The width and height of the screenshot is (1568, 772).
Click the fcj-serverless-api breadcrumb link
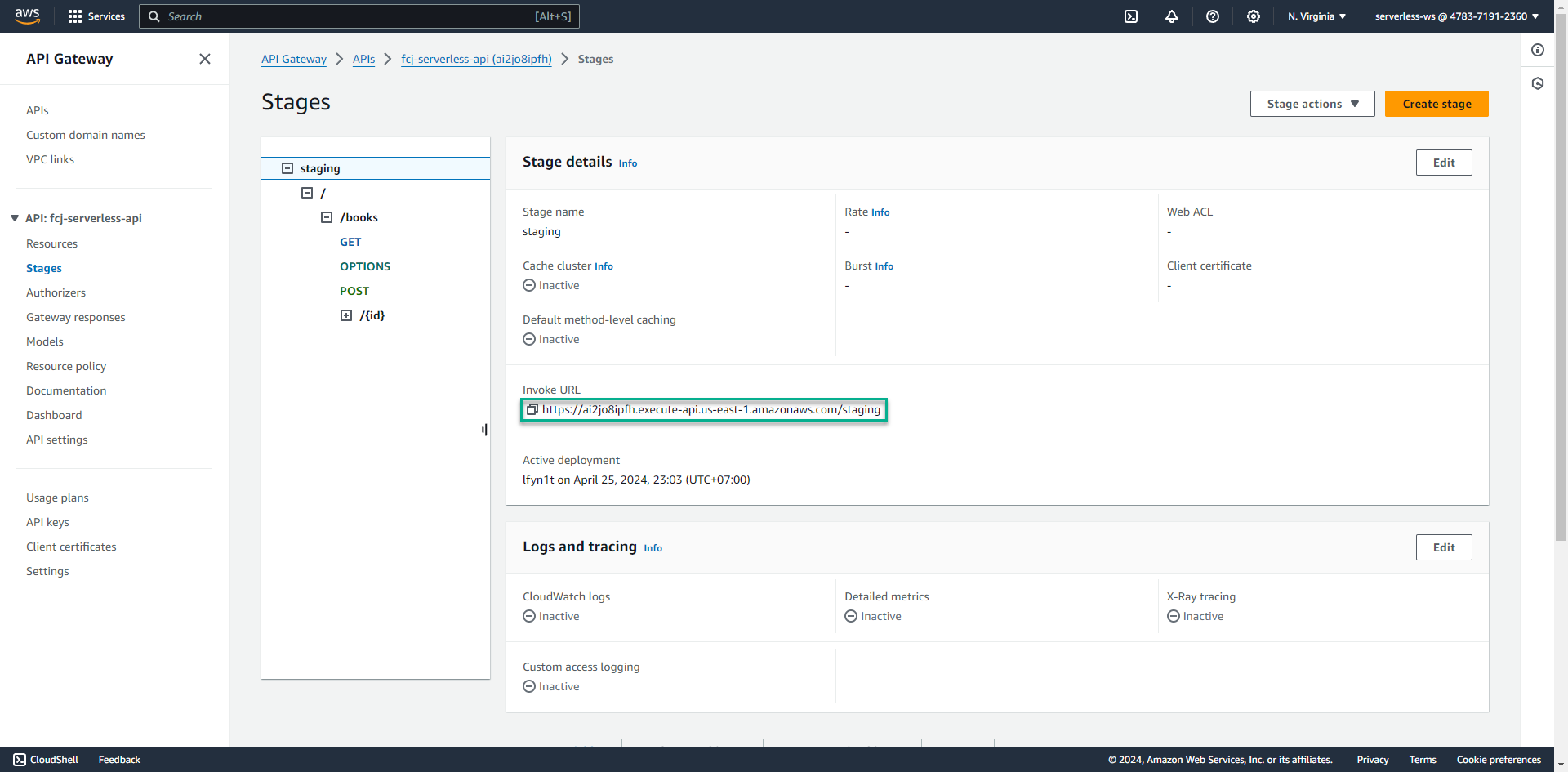[476, 59]
